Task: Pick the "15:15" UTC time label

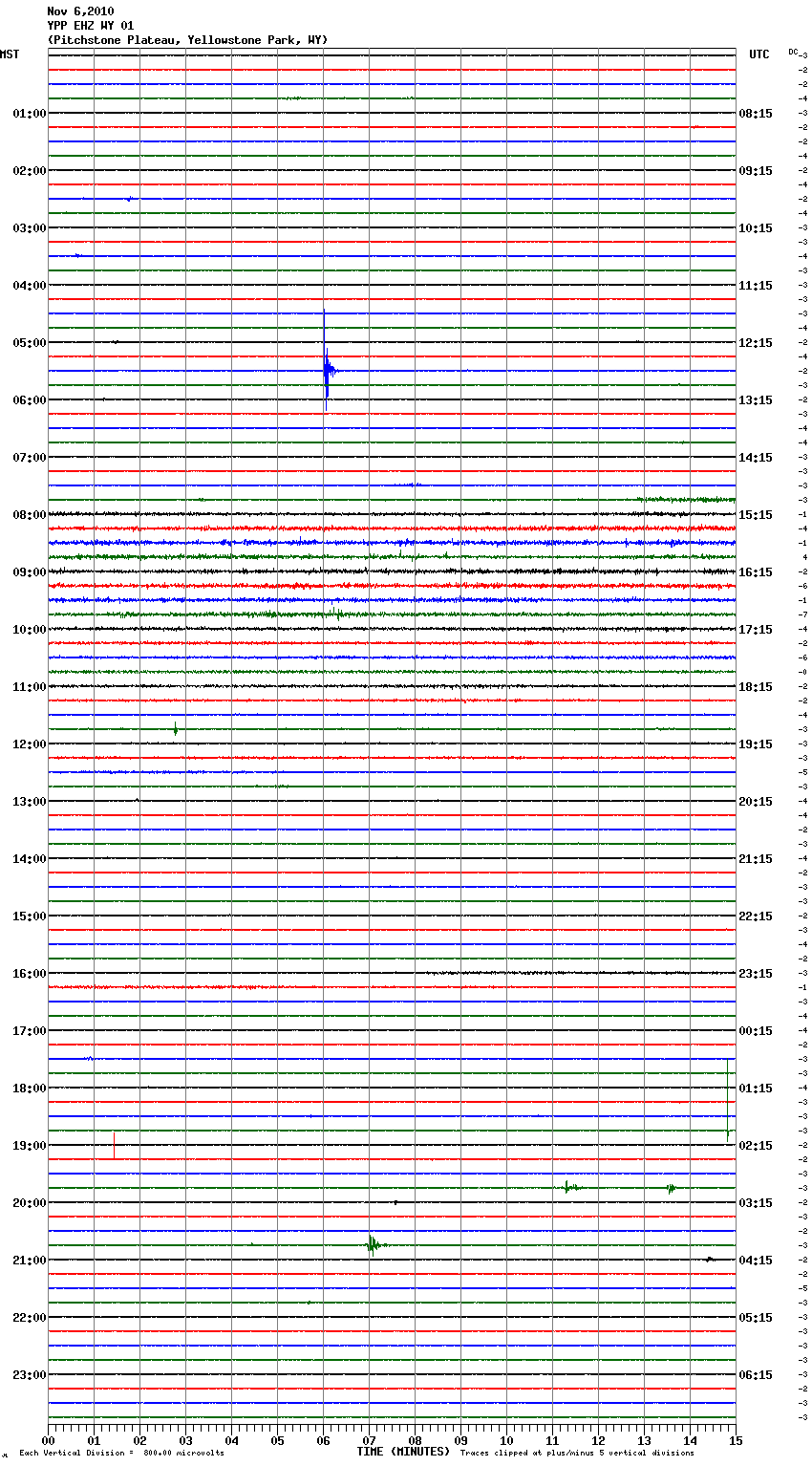Action: (756, 515)
